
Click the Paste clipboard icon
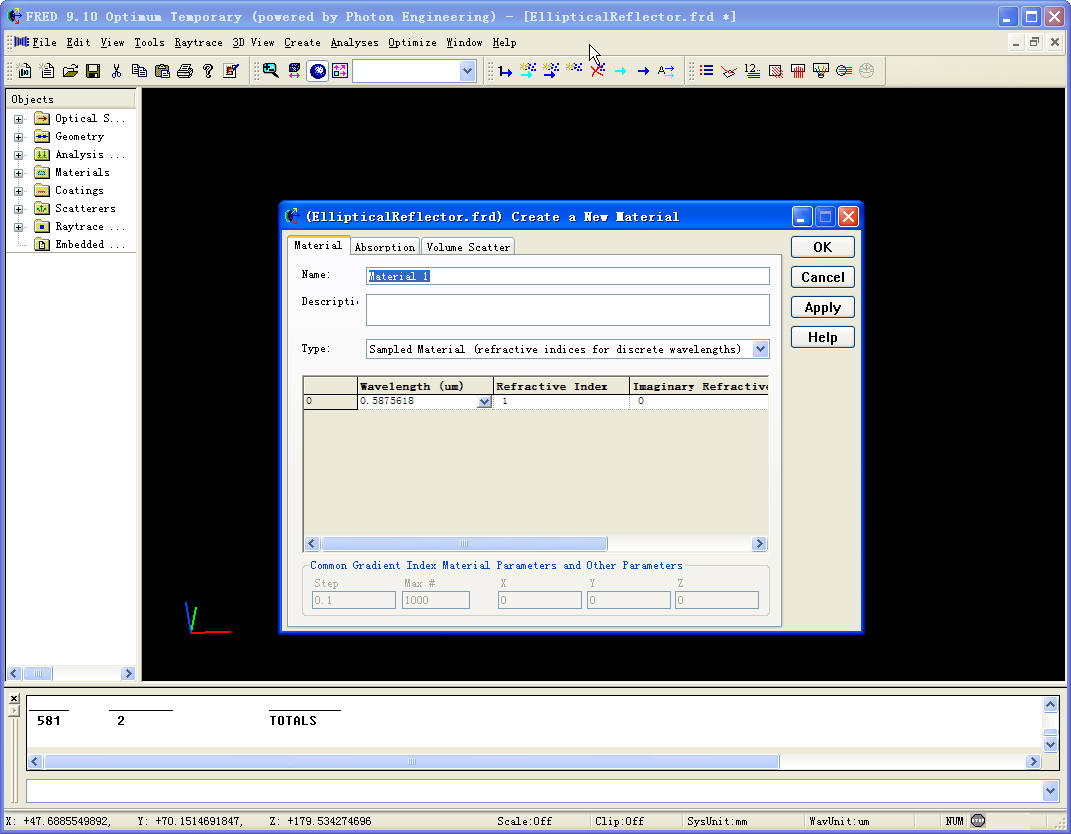(162, 70)
